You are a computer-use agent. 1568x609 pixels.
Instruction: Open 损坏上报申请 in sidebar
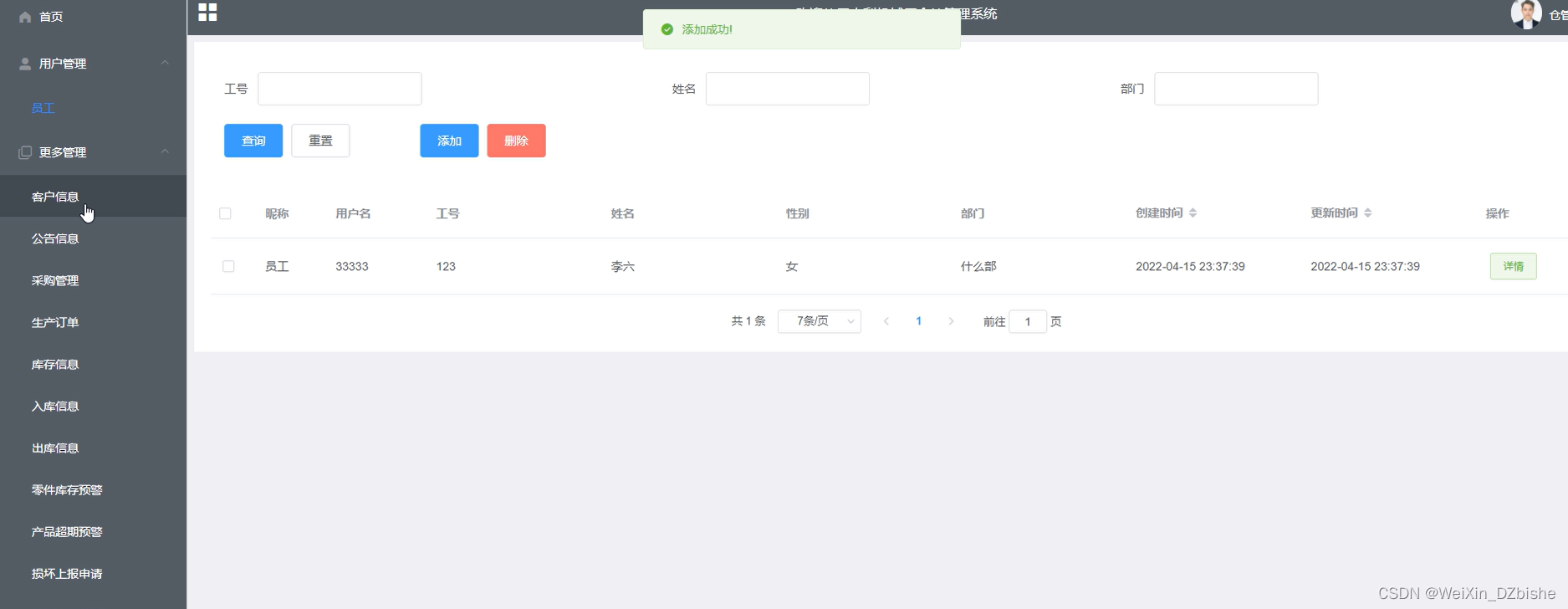[x=67, y=573]
